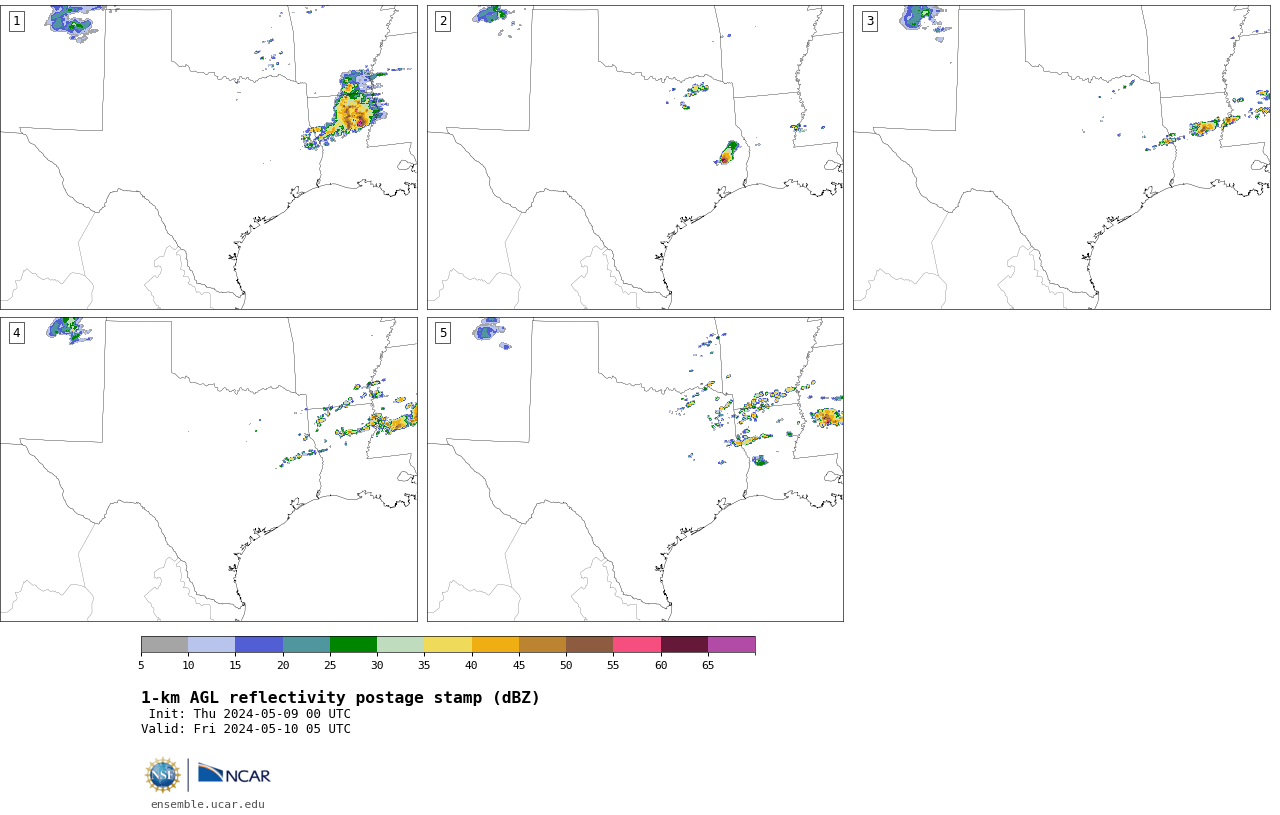Image resolution: width=1280 pixels, height=815 pixels.
Task: Open ensemble member 3 reflectivity map
Action: click(1061, 157)
